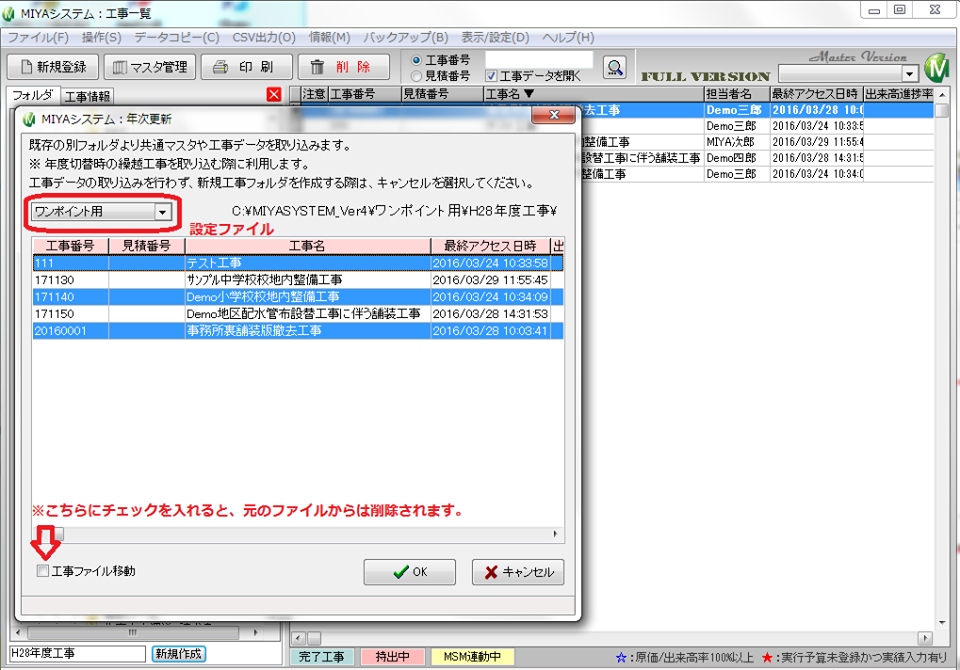Open the Master Version dropdown

(x=910, y=74)
